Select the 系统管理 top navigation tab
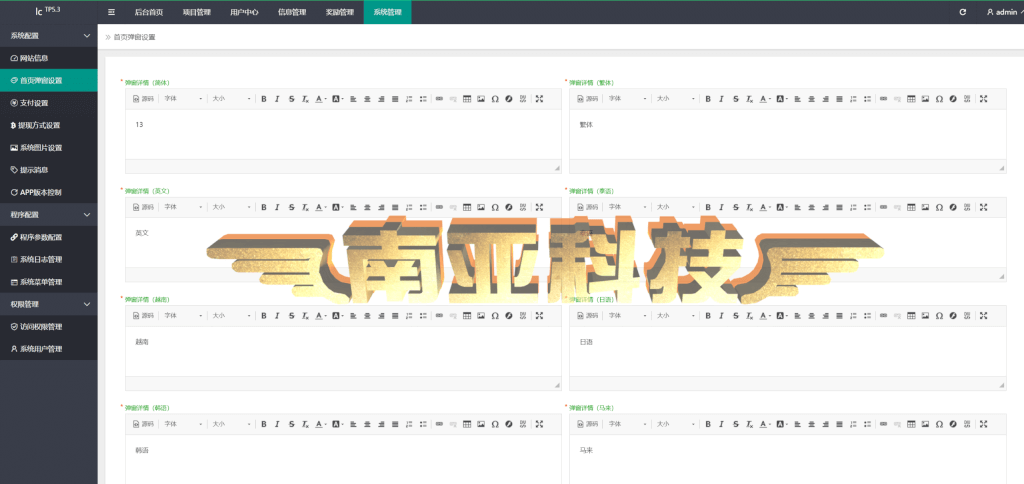Image resolution: width=1024 pixels, height=484 pixels. pos(387,12)
